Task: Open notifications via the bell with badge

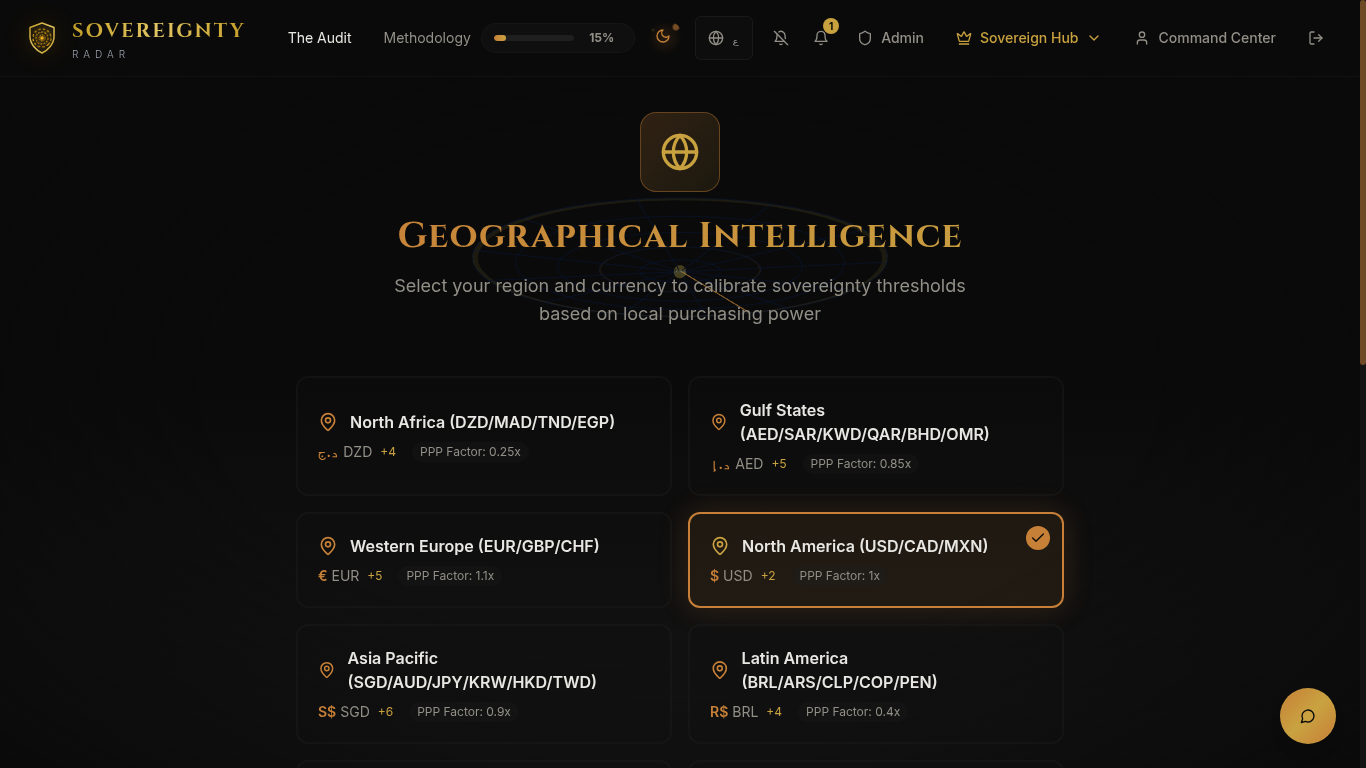Action: point(820,37)
